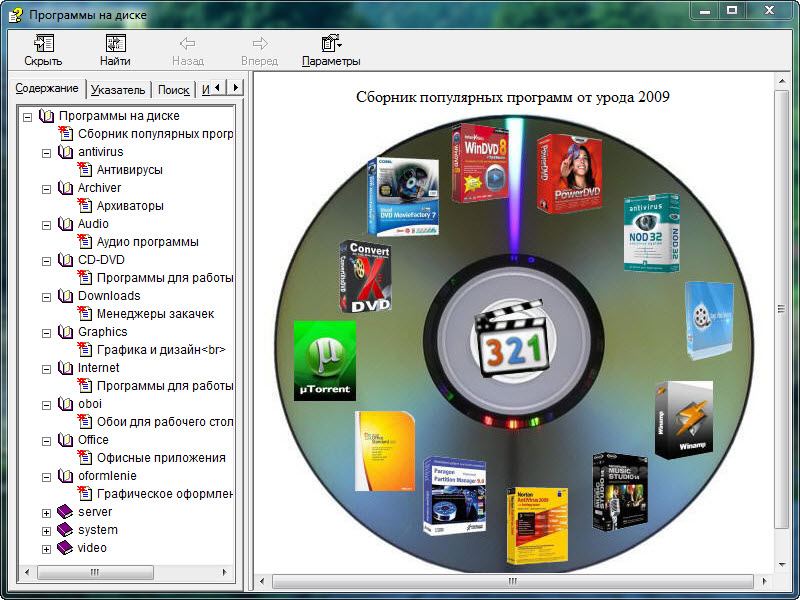The width and height of the screenshot is (800, 600).
Task: Open the Сборник популярных прогр topic
Action: 156,134
